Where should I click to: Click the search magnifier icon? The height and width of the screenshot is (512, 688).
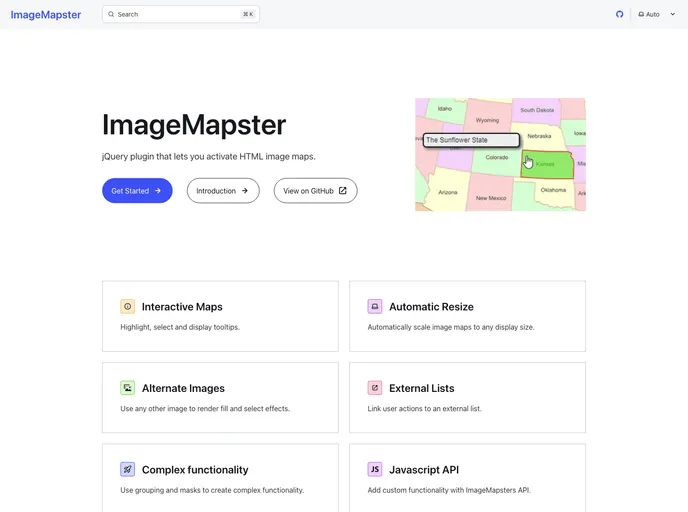[111, 14]
